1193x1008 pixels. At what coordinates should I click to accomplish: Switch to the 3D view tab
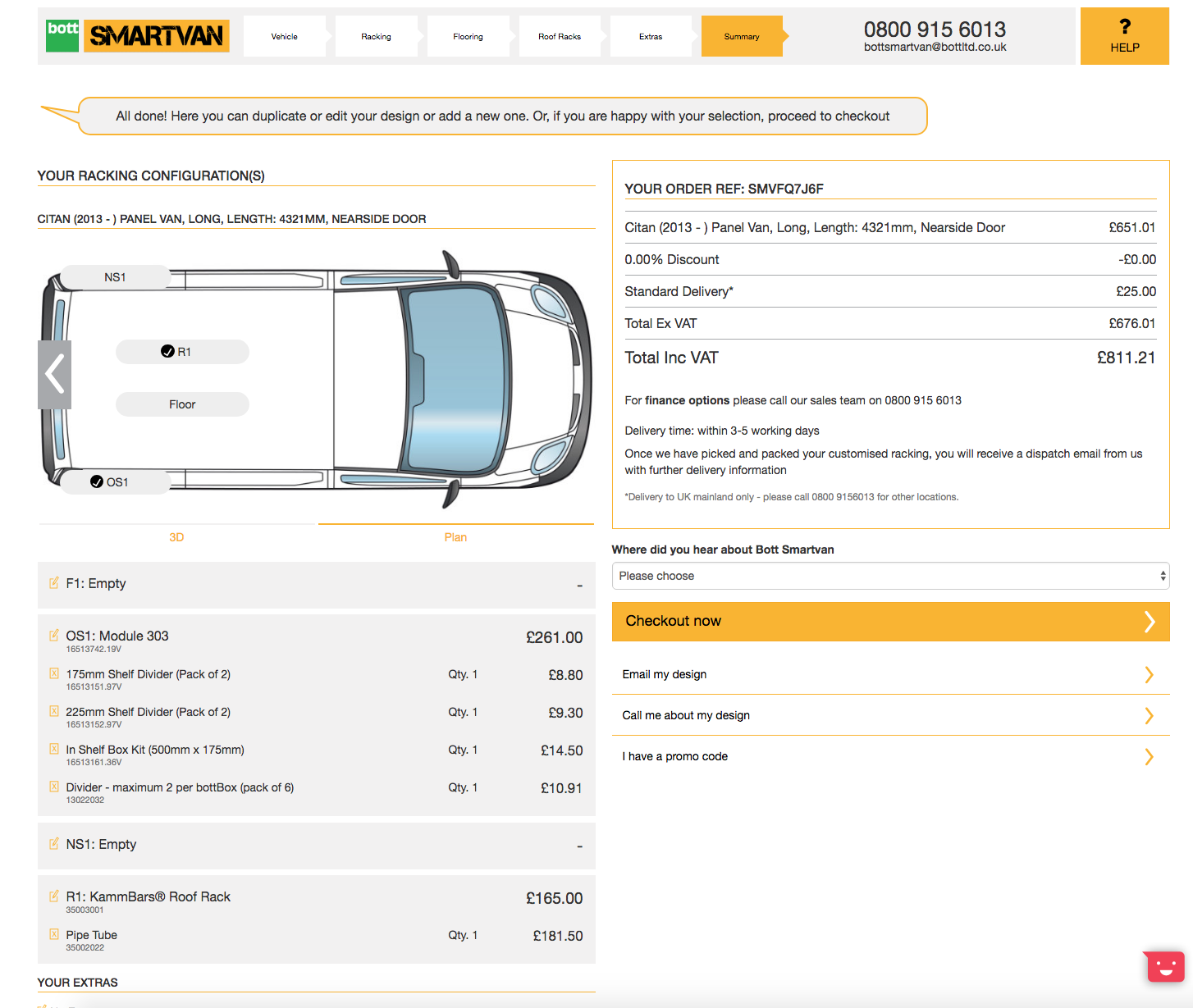pos(176,537)
